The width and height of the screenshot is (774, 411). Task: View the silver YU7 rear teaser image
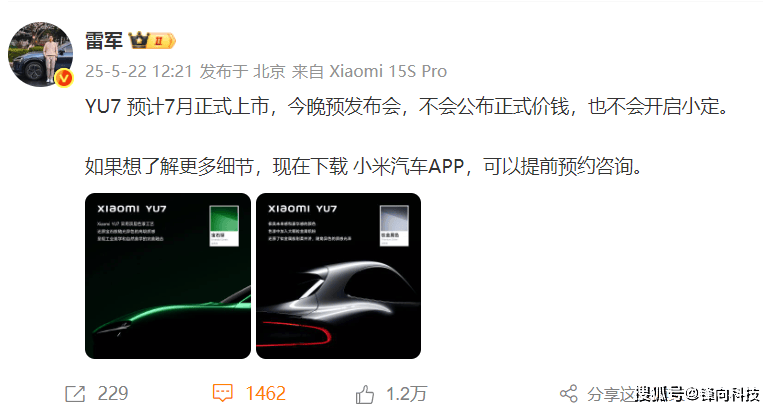pyautogui.click(x=338, y=276)
